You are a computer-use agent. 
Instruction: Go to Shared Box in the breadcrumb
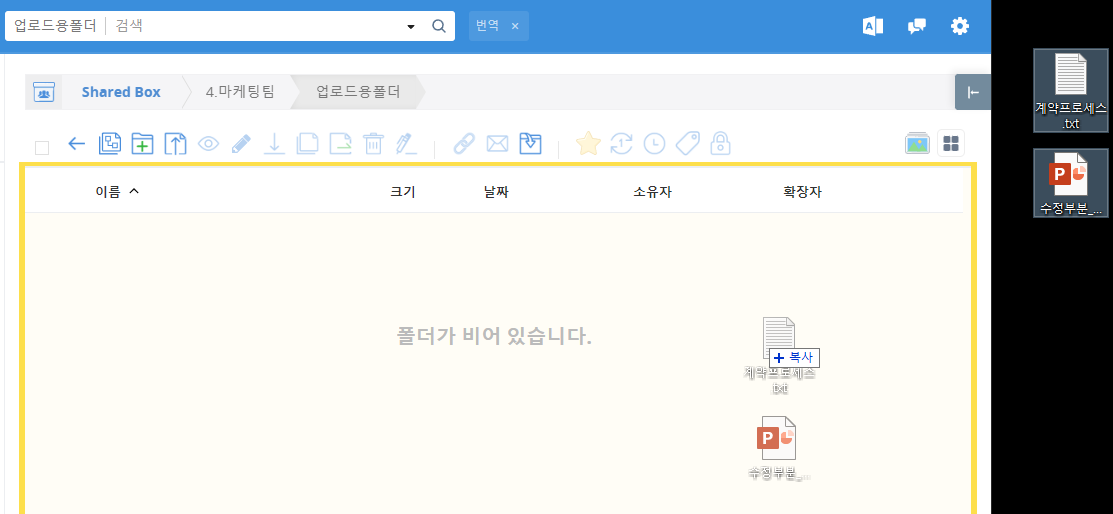click(121, 92)
